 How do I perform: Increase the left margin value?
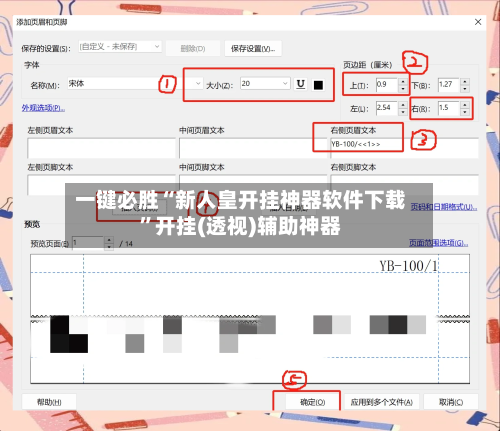pos(403,105)
